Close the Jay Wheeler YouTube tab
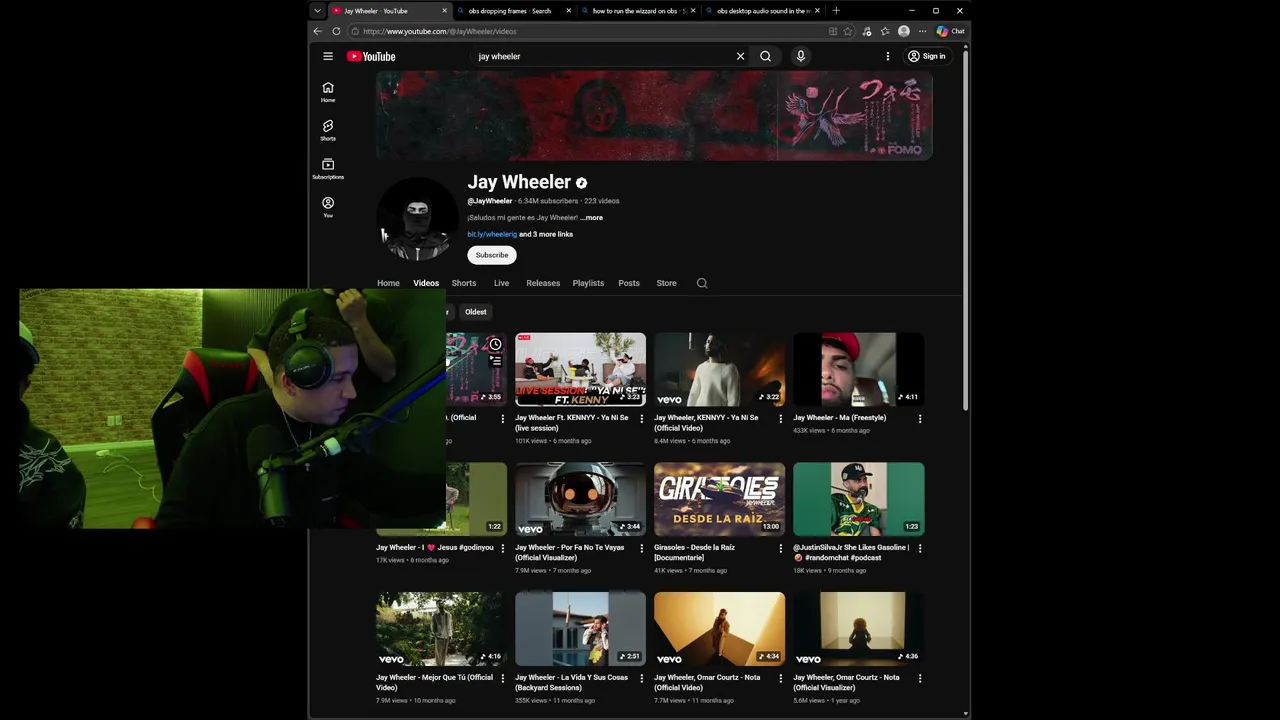Screen dimensions: 1280x720 point(444,11)
